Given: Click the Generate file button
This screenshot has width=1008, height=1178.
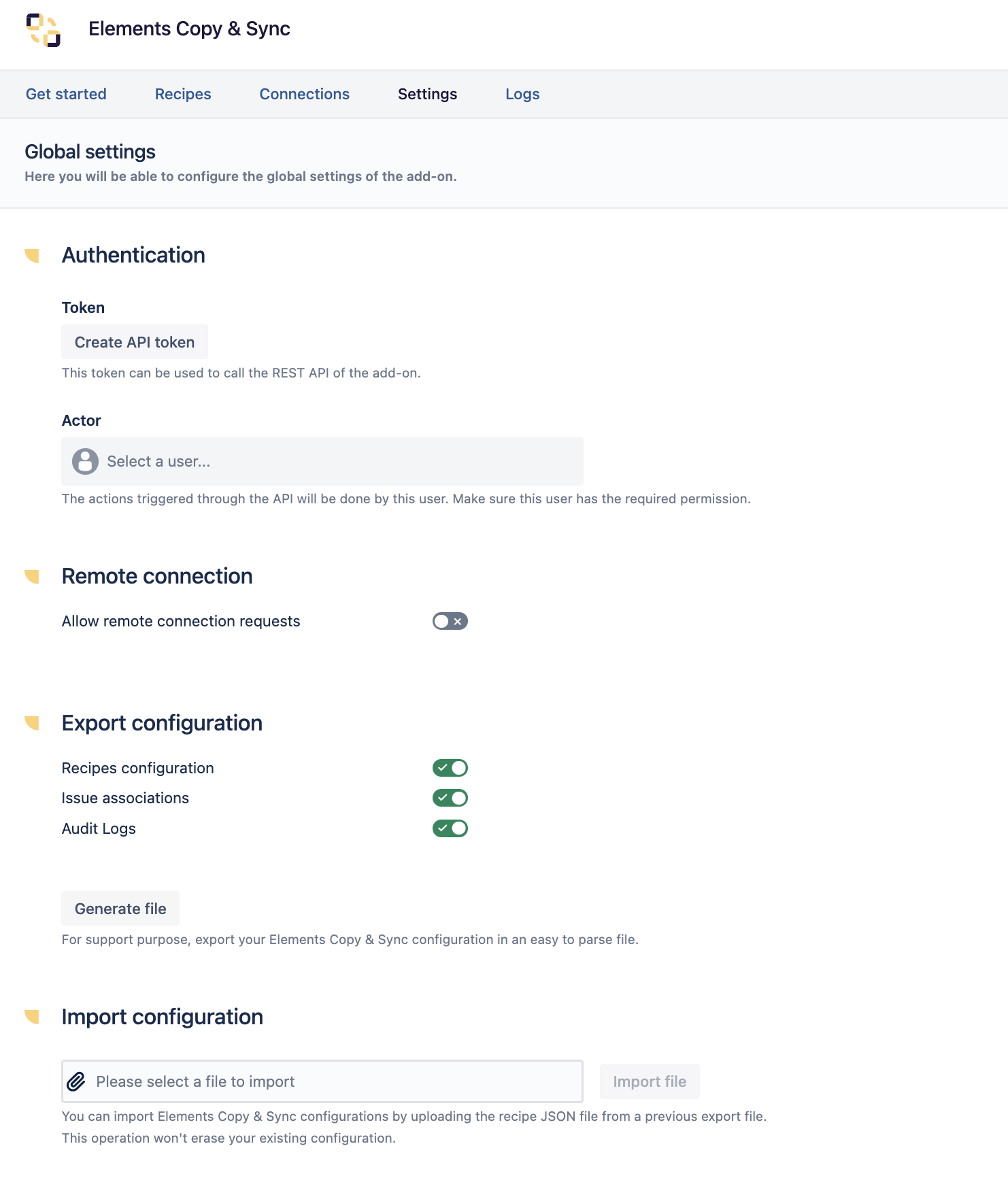Looking at the screenshot, I should pos(120,909).
